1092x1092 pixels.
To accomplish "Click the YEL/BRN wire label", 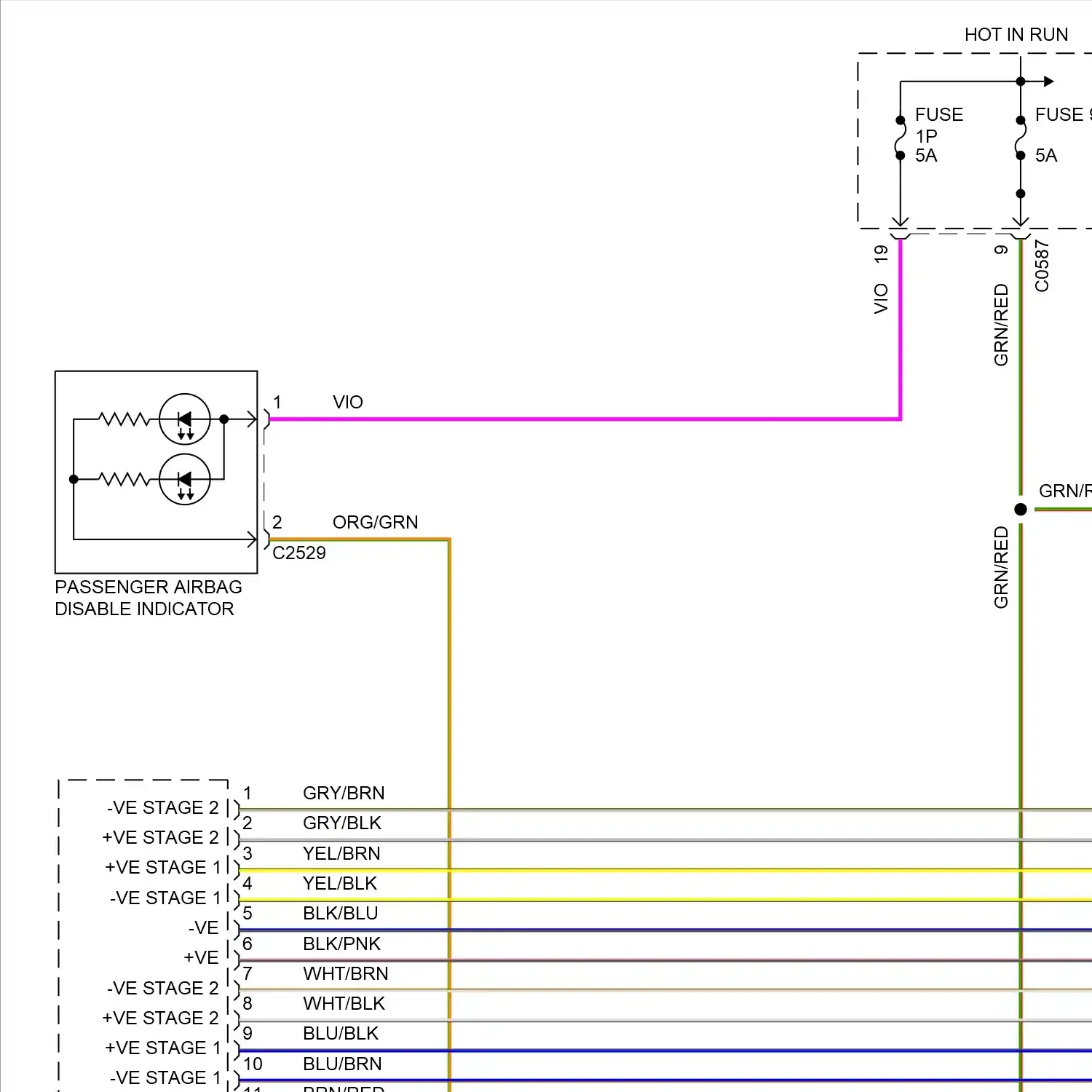I will point(341,853).
